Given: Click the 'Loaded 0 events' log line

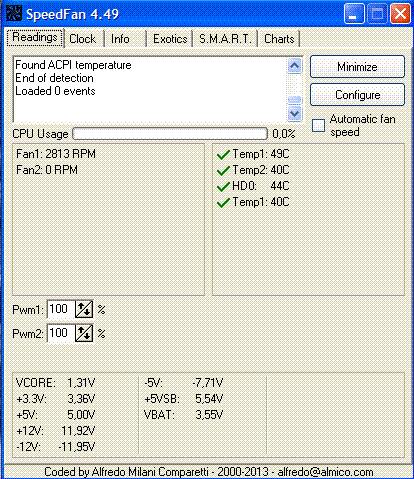Looking at the screenshot, I should [55, 91].
